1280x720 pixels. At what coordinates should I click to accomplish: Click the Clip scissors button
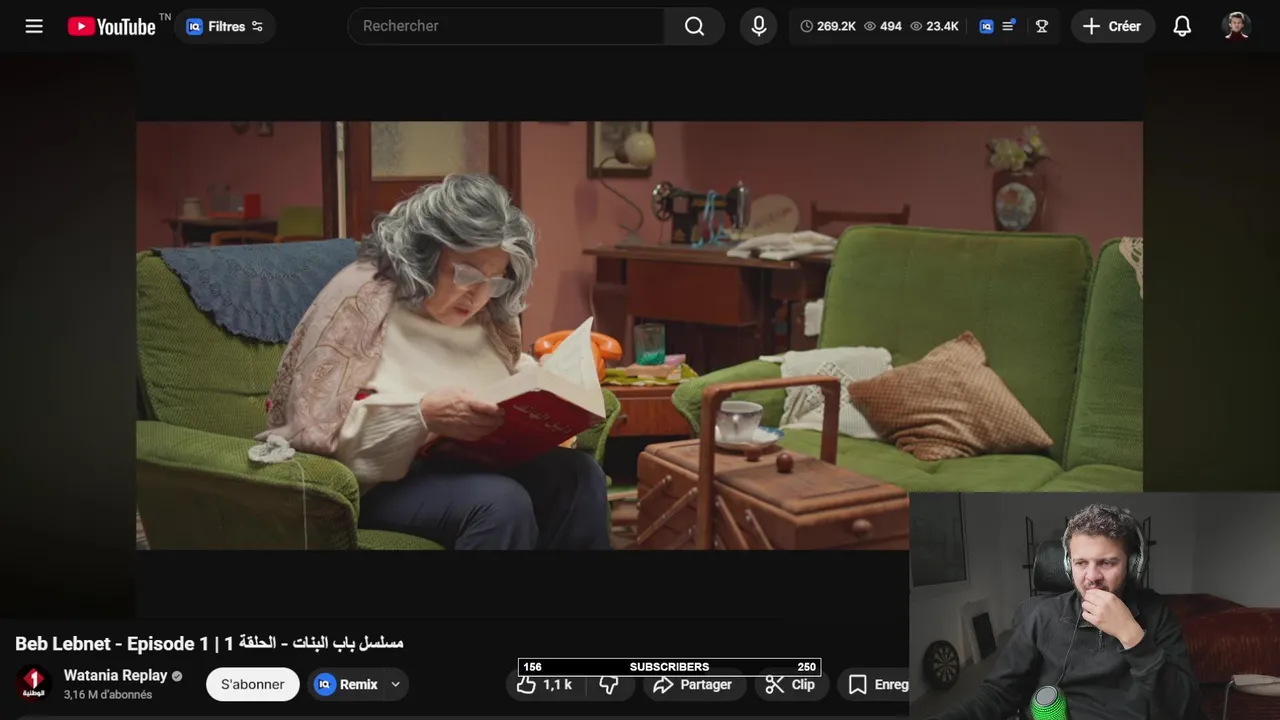pyautogui.click(x=790, y=684)
